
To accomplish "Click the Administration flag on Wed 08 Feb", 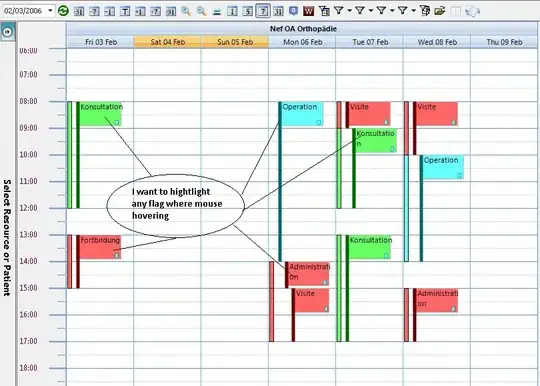I will (x=437, y=300).
